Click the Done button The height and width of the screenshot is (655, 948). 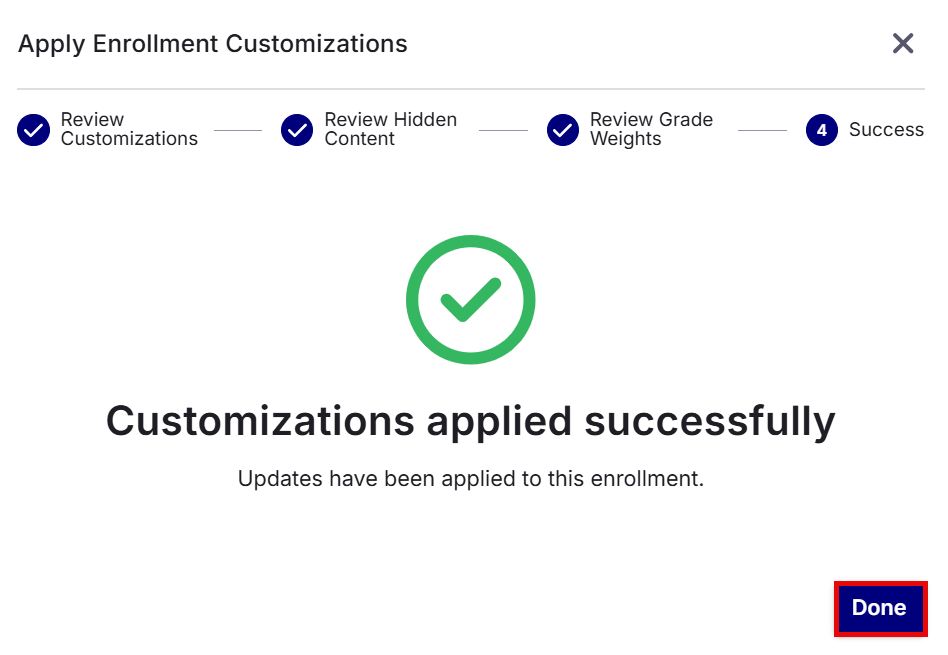[x=880, y=608]
